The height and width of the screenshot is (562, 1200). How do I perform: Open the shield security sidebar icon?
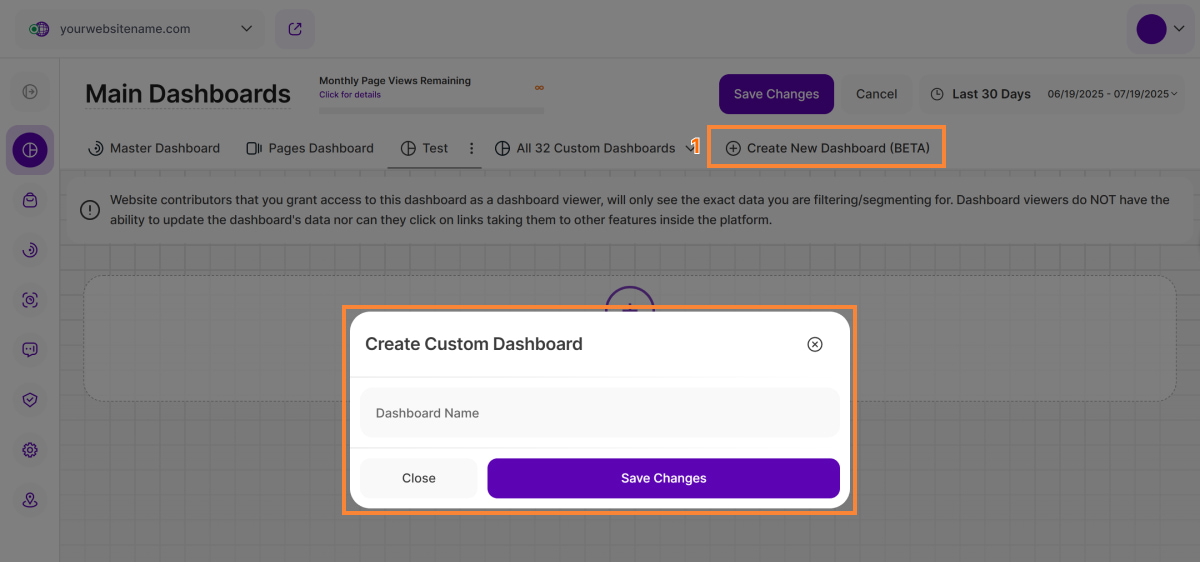click(x=30, y=400)
